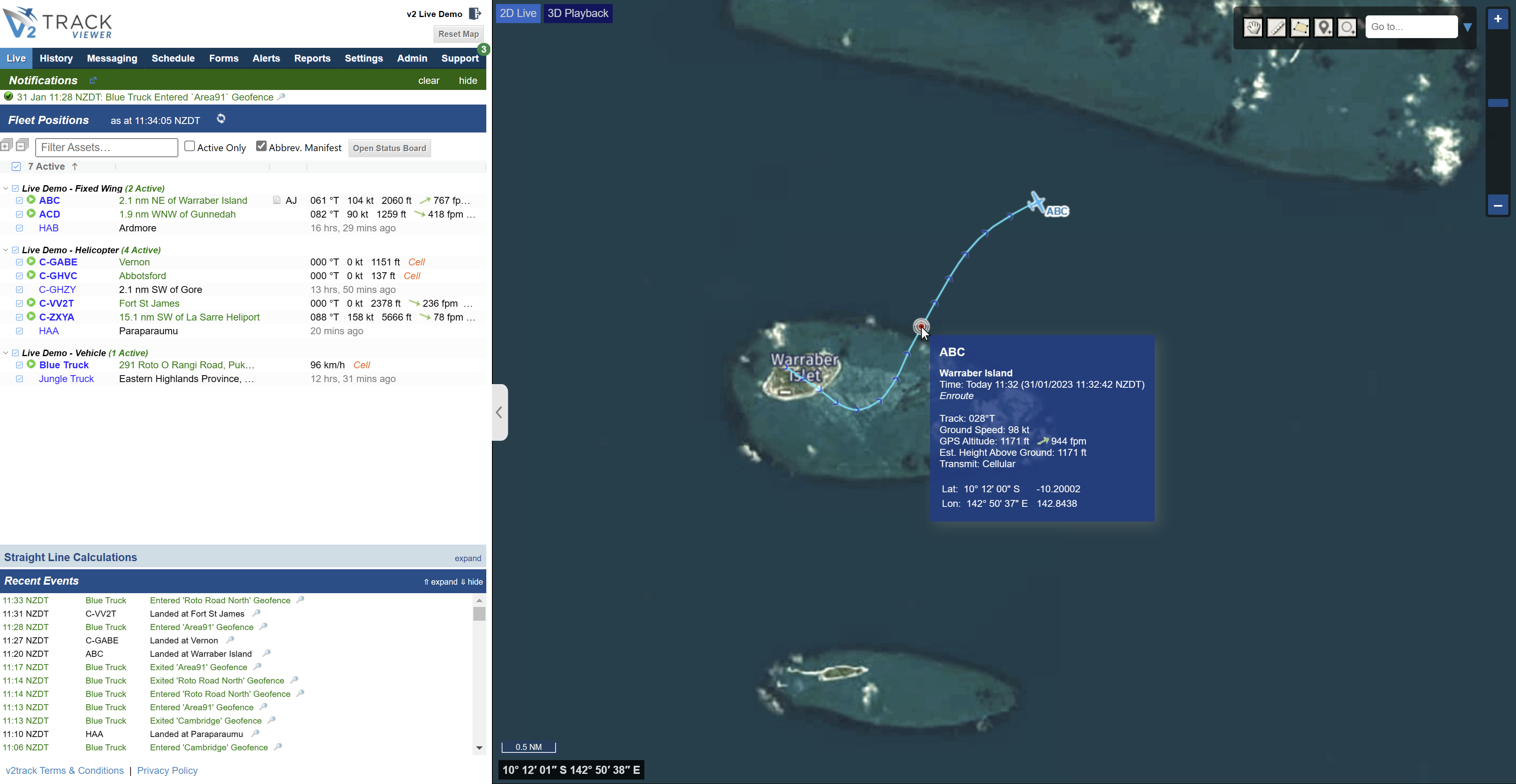Viewport: 1516px width, 784px height.
Task: Open the Go to dropdown arrow
Action: pos(1467,27)
